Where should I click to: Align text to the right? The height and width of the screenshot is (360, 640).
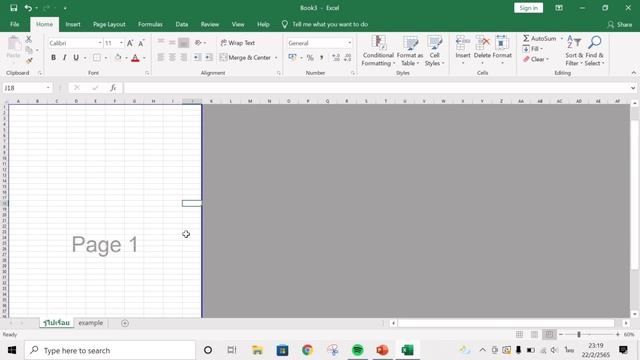click(184, 58)
